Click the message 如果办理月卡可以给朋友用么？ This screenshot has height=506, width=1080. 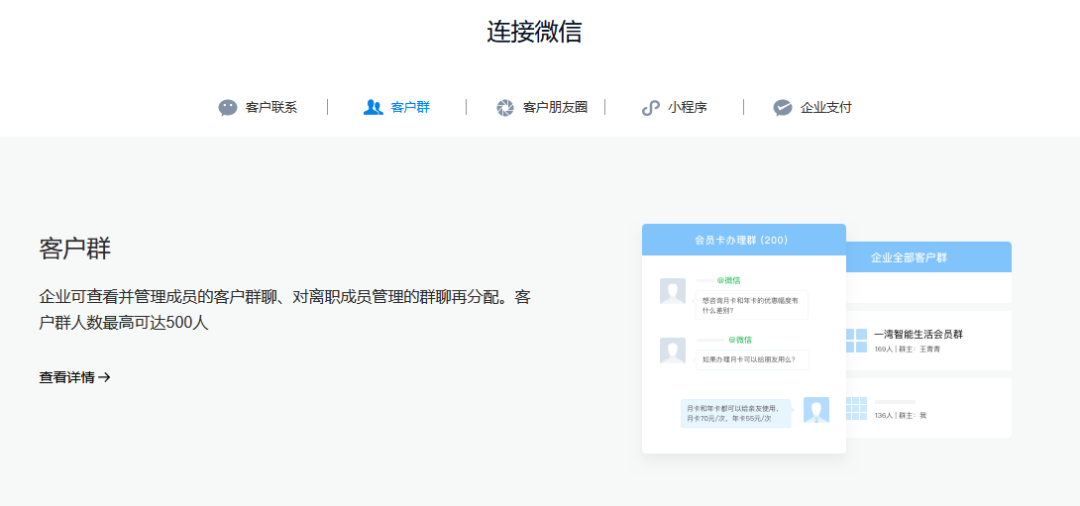[x=751, y=359]
